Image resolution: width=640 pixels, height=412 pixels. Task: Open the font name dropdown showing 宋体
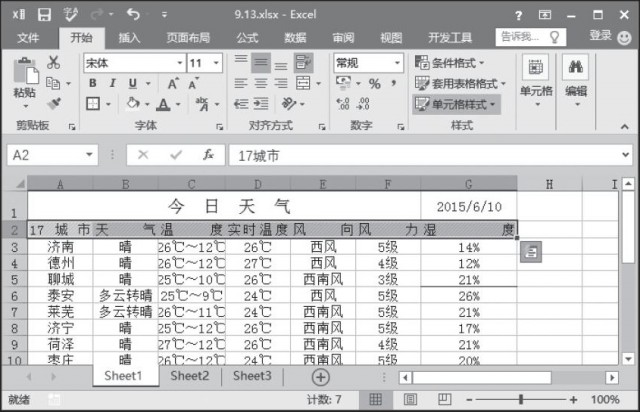176,63
